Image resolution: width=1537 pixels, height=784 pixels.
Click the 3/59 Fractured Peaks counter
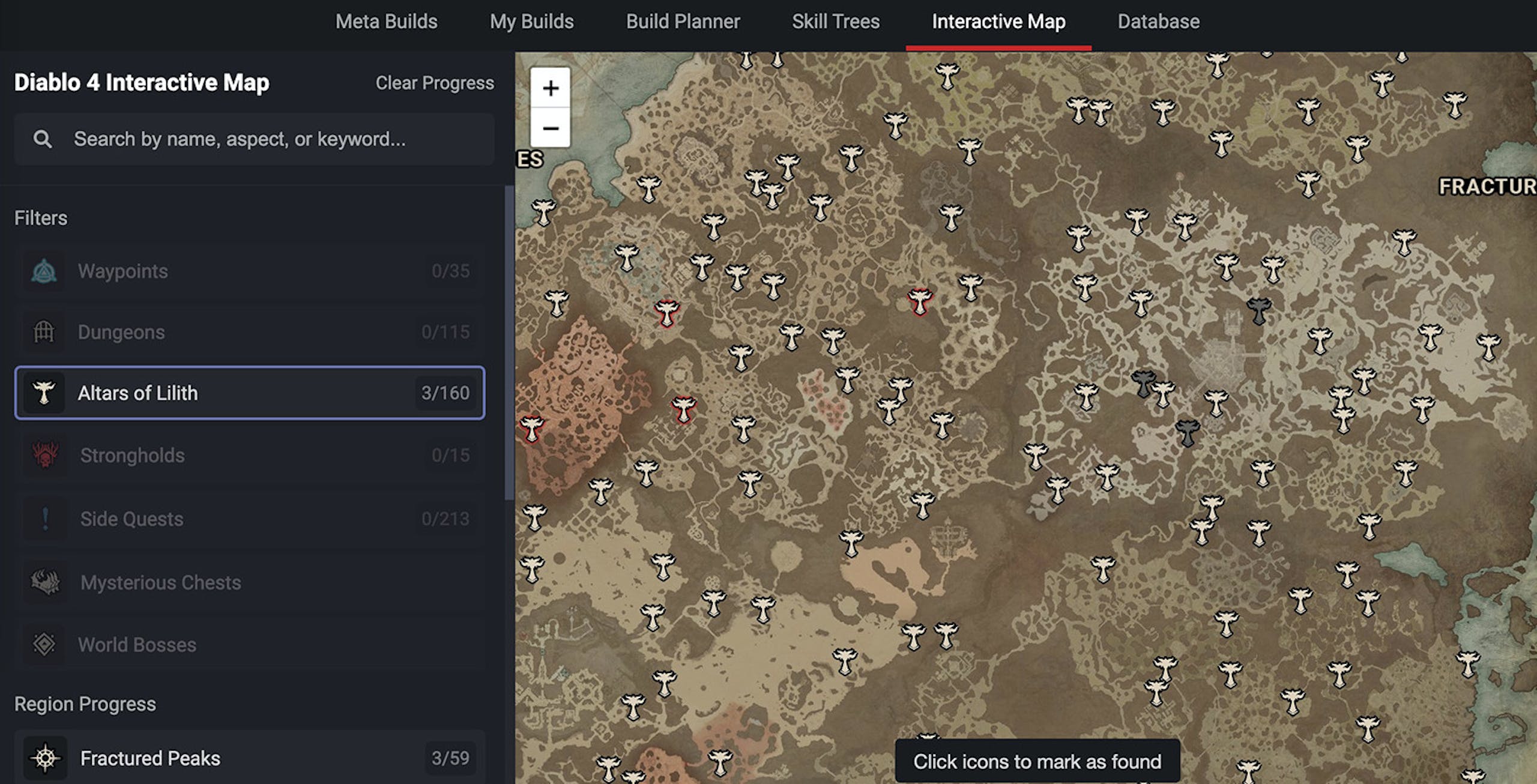click(450, 758)
